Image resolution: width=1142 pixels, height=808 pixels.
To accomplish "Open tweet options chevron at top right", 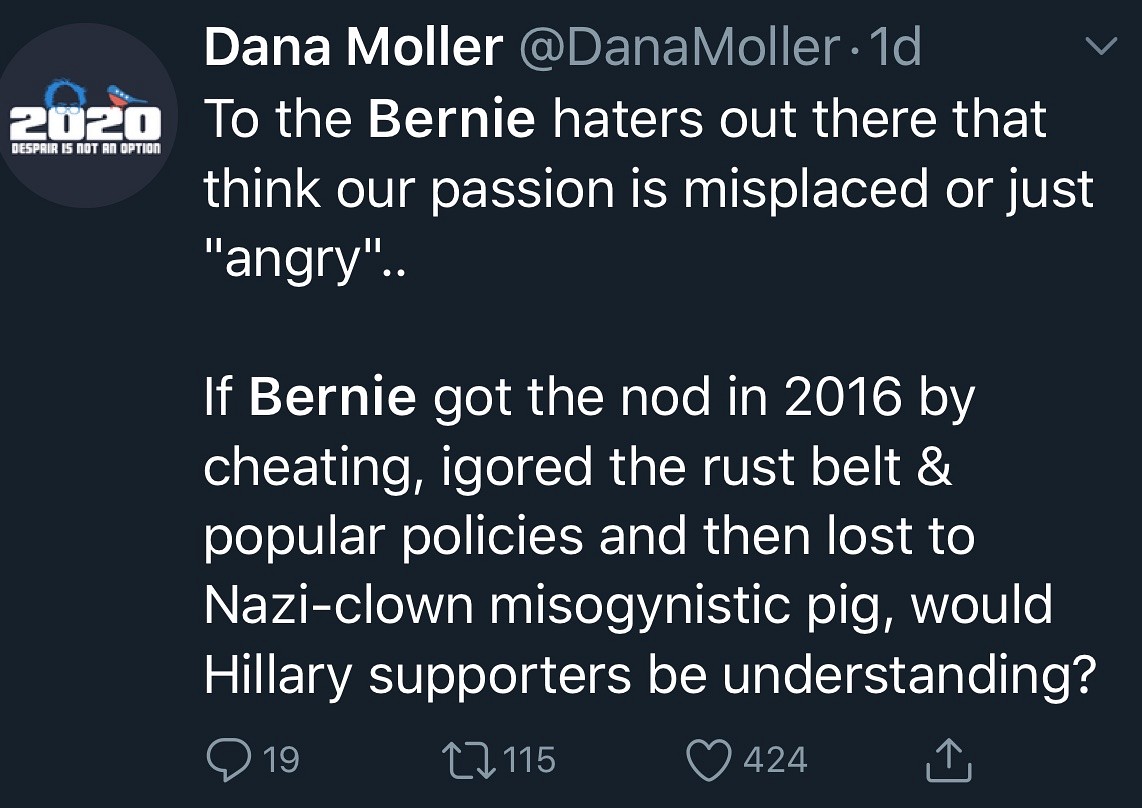I will [x=1100, y=47].
